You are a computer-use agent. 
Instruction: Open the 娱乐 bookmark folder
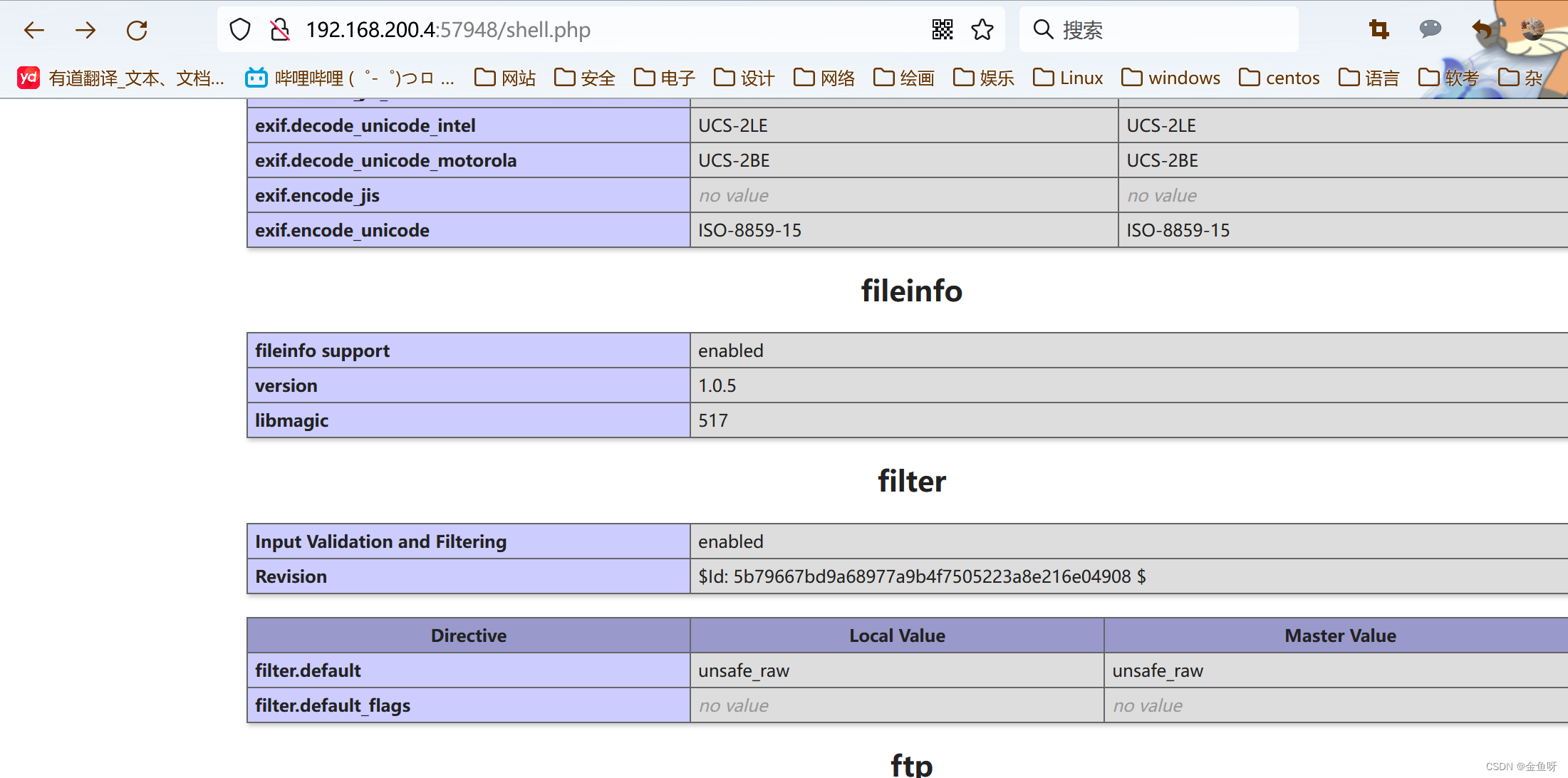coord(984,78)
